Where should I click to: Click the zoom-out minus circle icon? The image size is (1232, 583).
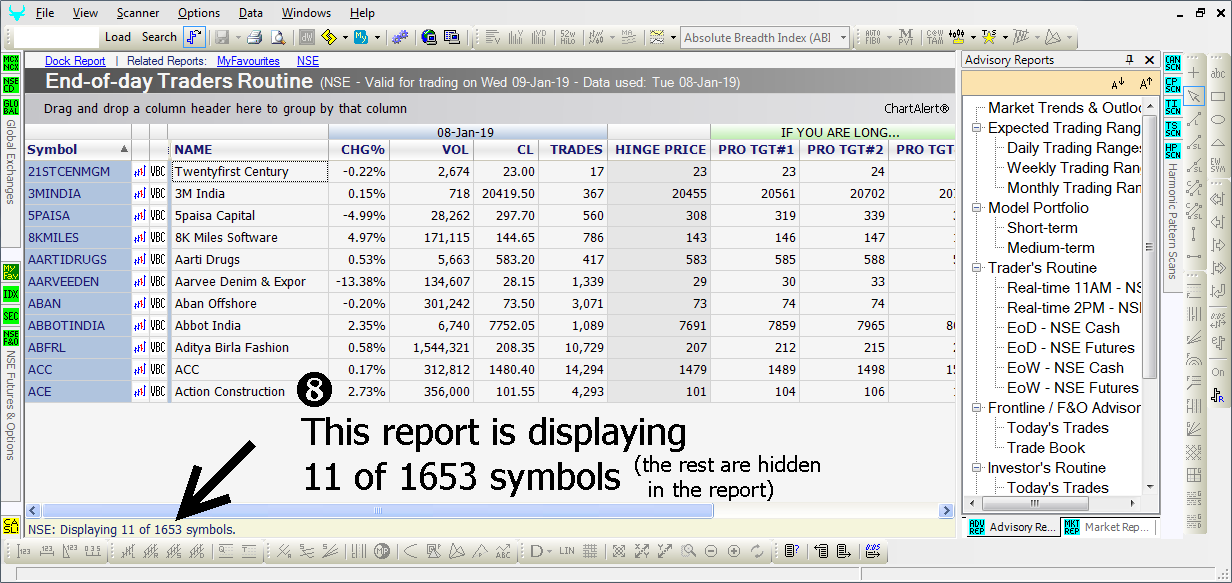click(x=711, y=551)
